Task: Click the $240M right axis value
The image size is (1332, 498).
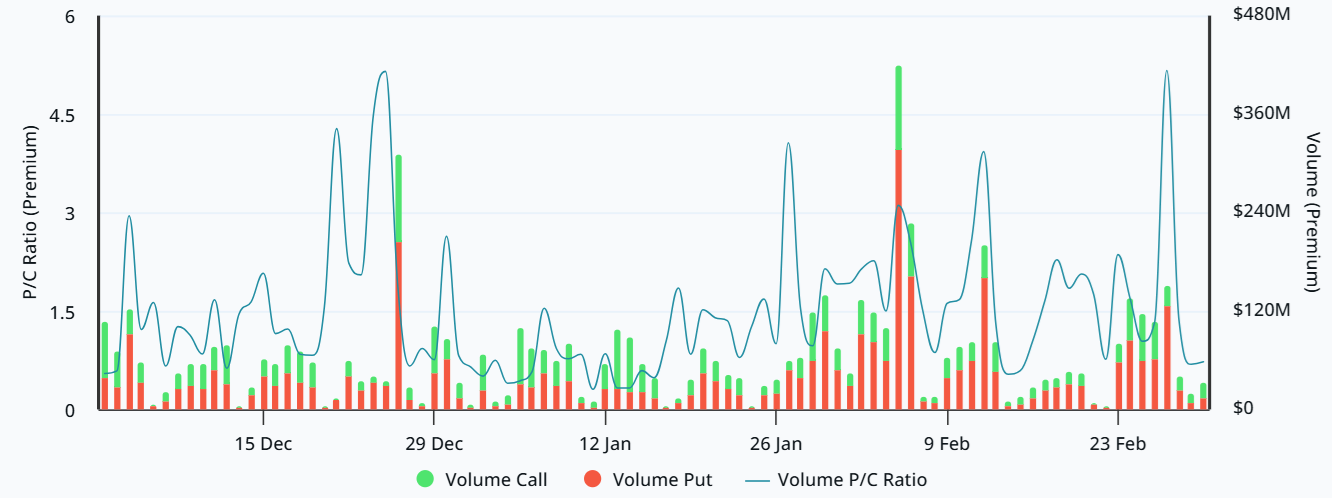Action: [1262, 212]
